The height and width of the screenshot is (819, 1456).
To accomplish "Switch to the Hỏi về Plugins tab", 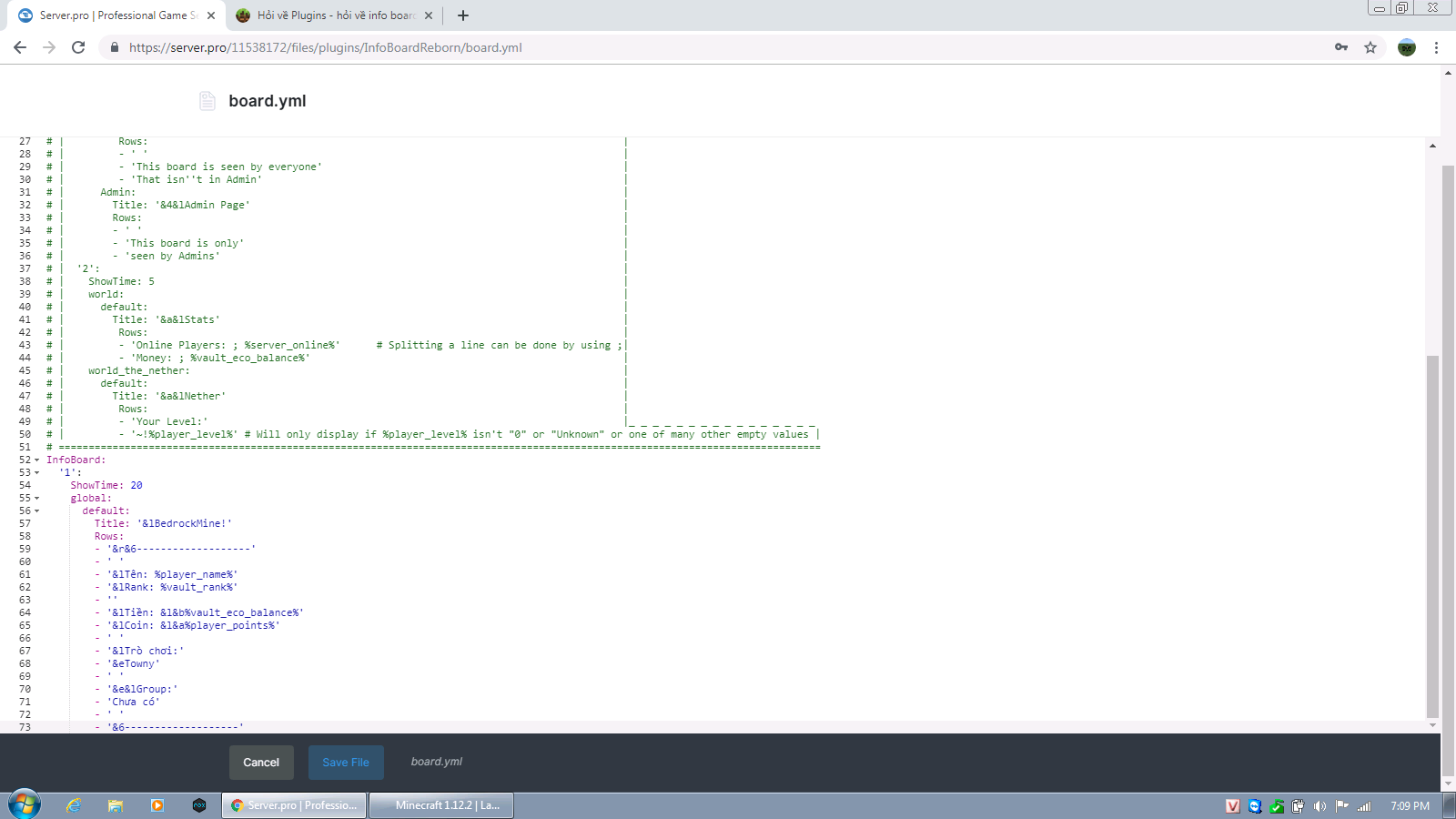I will [333, 15].
